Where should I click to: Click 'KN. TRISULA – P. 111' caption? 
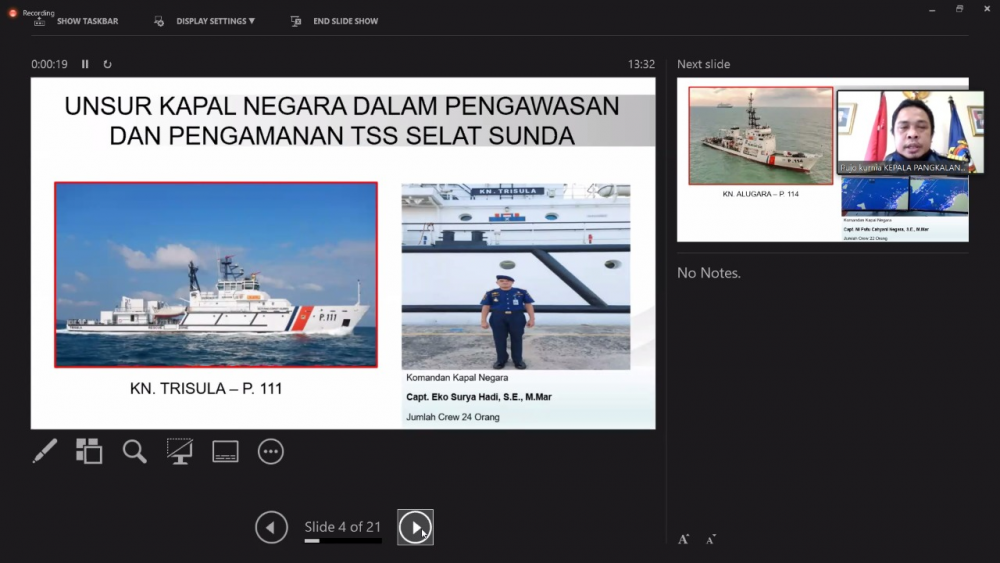pos(206,388)
